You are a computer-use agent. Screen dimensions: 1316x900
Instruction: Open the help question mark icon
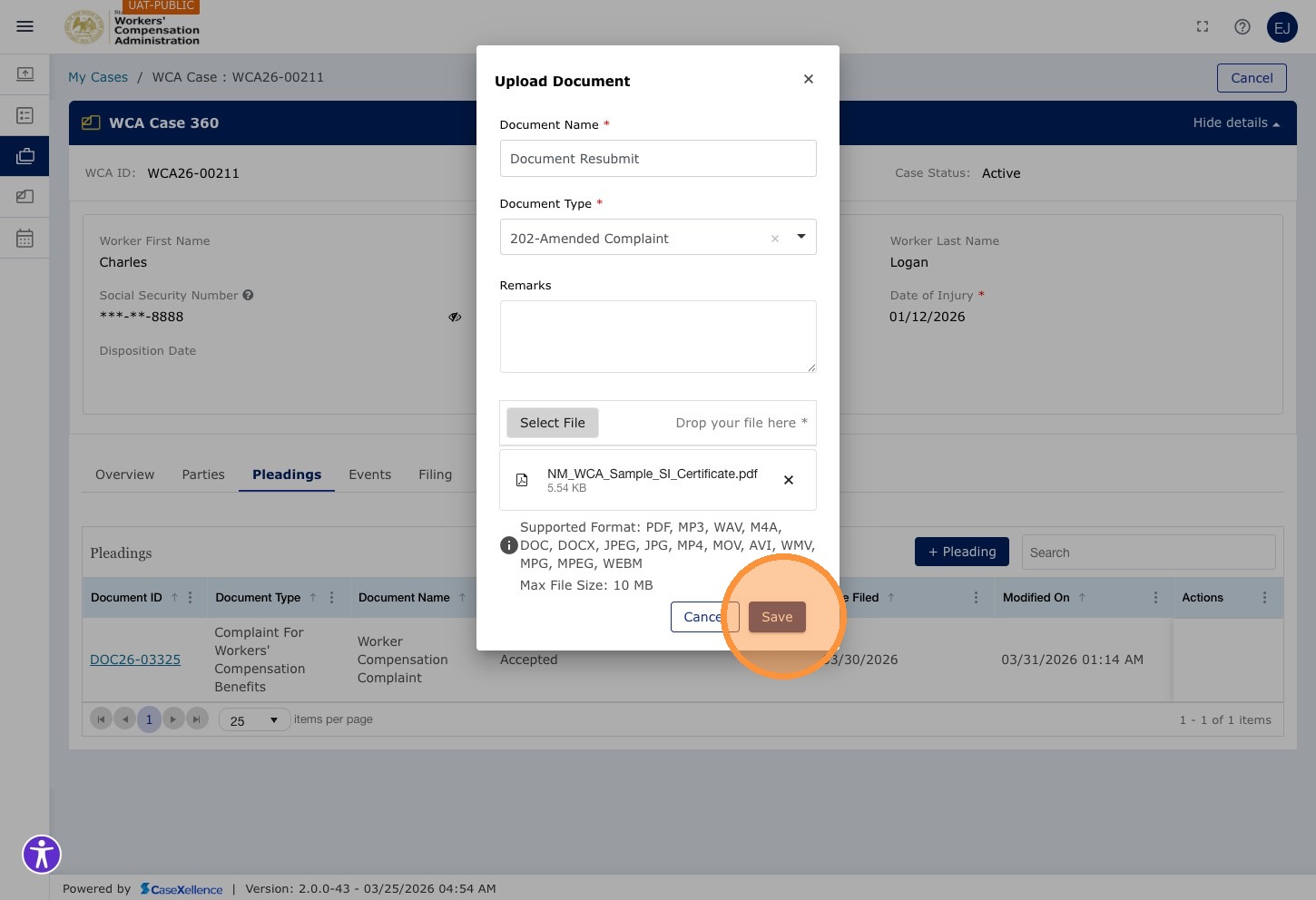1242,27
